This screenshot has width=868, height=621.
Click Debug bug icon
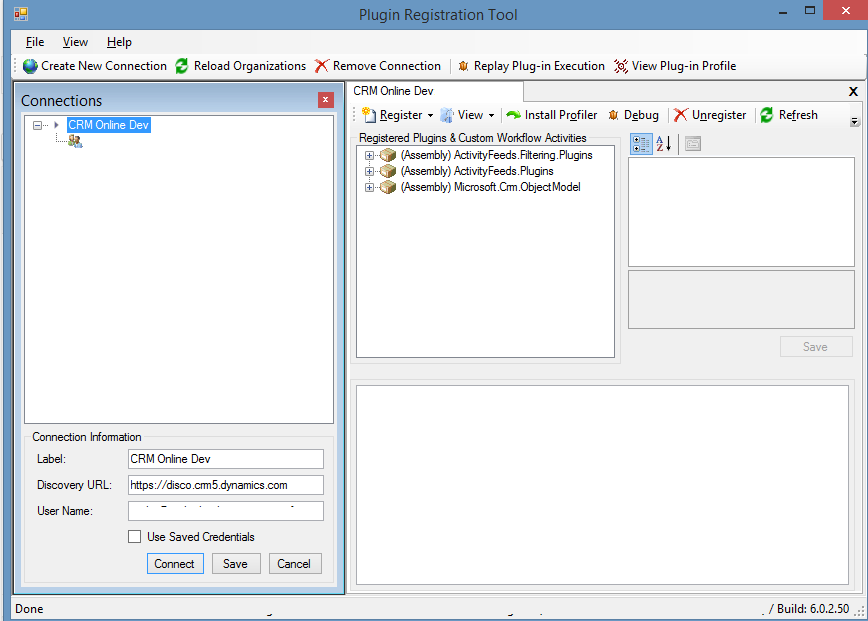click(x=614, y=115)
